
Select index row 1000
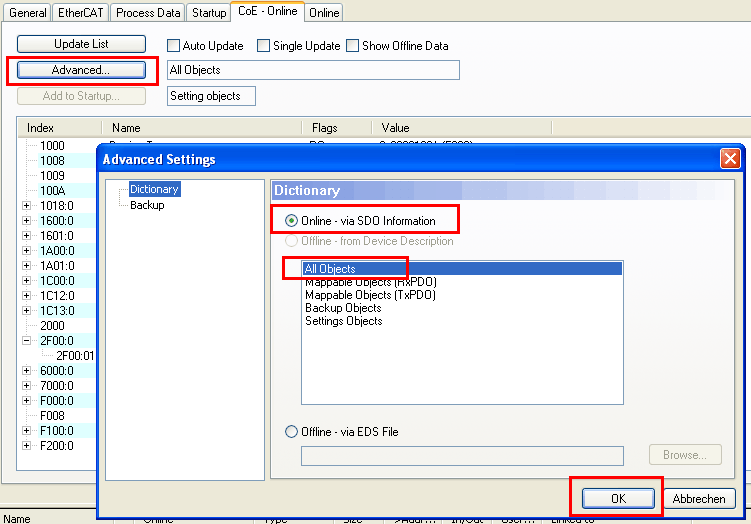point(52,146)
